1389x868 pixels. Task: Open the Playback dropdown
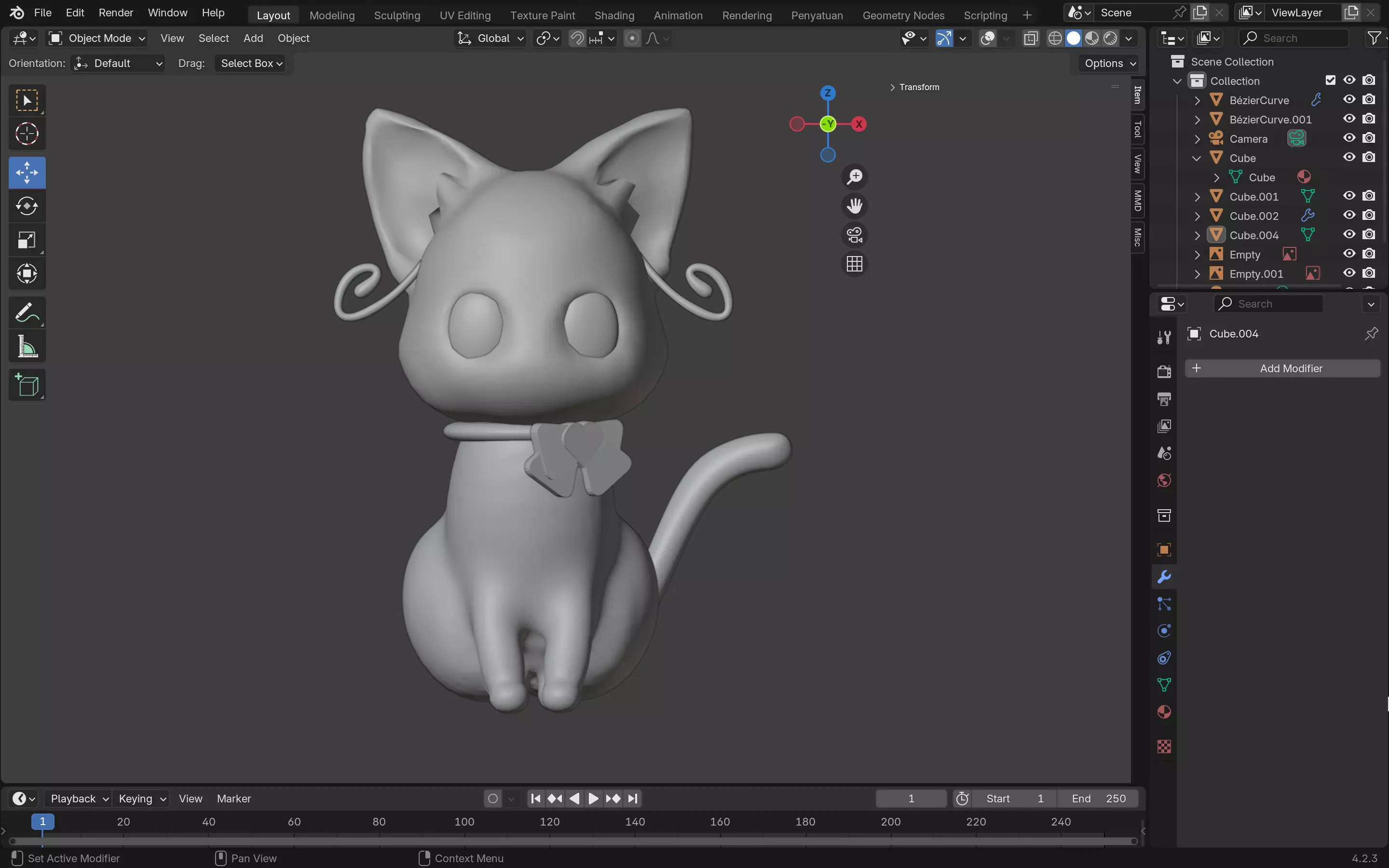[x=78, y=799]
